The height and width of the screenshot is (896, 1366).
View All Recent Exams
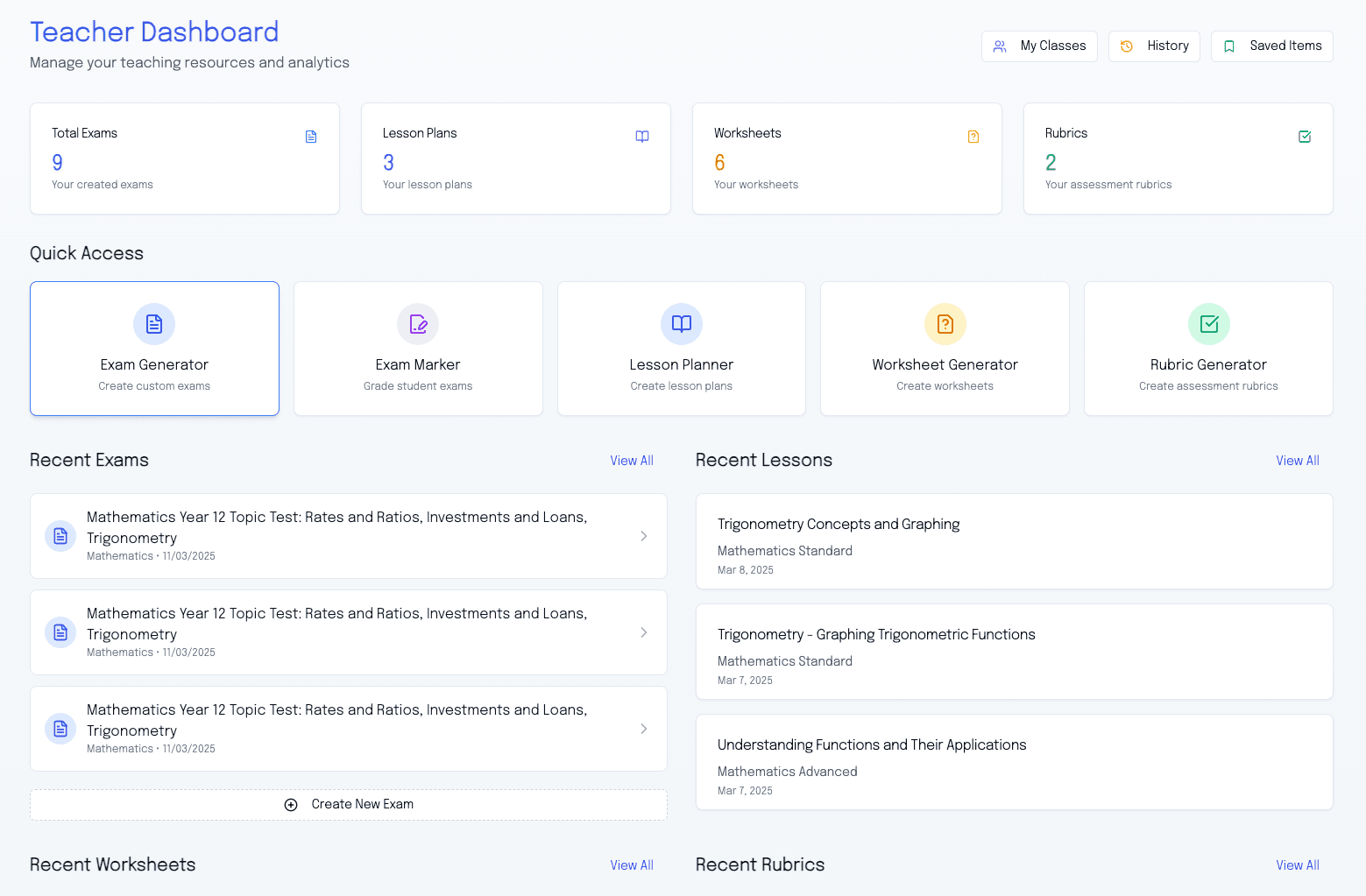tap(632, 460)
